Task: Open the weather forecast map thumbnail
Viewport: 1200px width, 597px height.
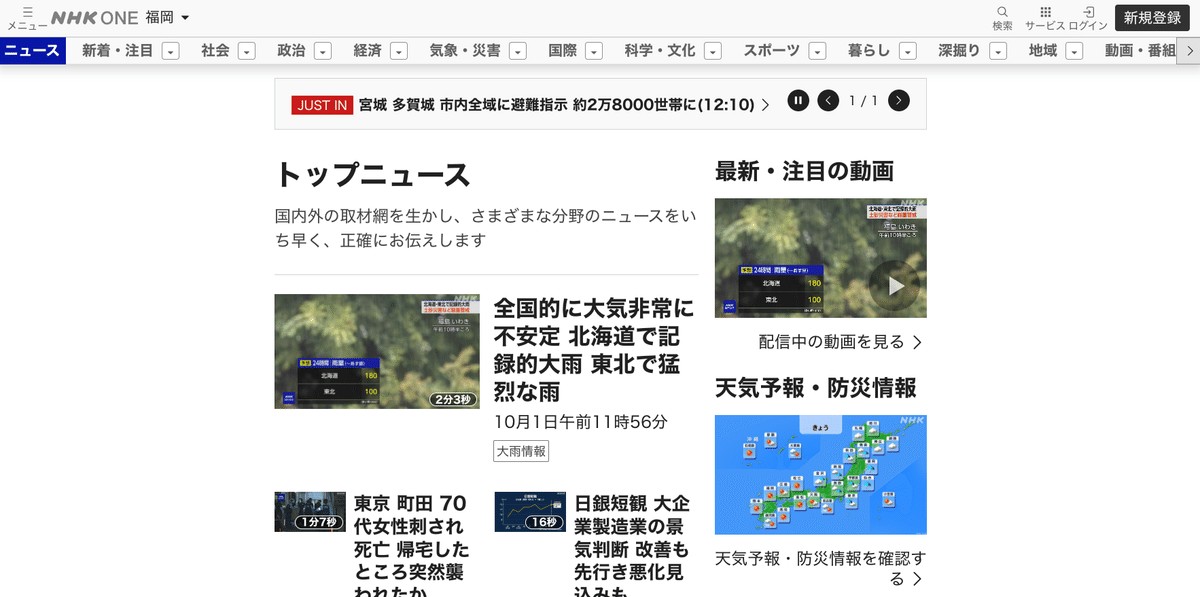Action: click(820, 475)
